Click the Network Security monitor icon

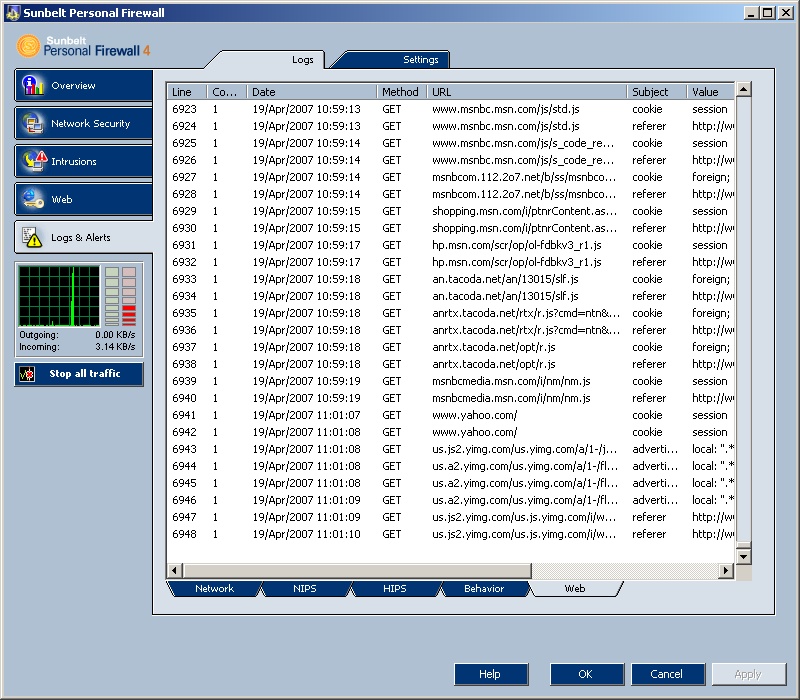[34, 124]
